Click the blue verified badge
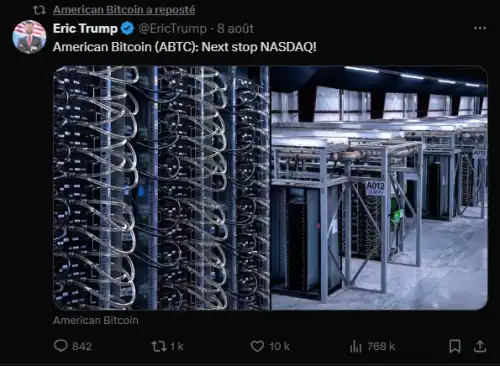Viewport: 500px width, 366px height. 127,29
